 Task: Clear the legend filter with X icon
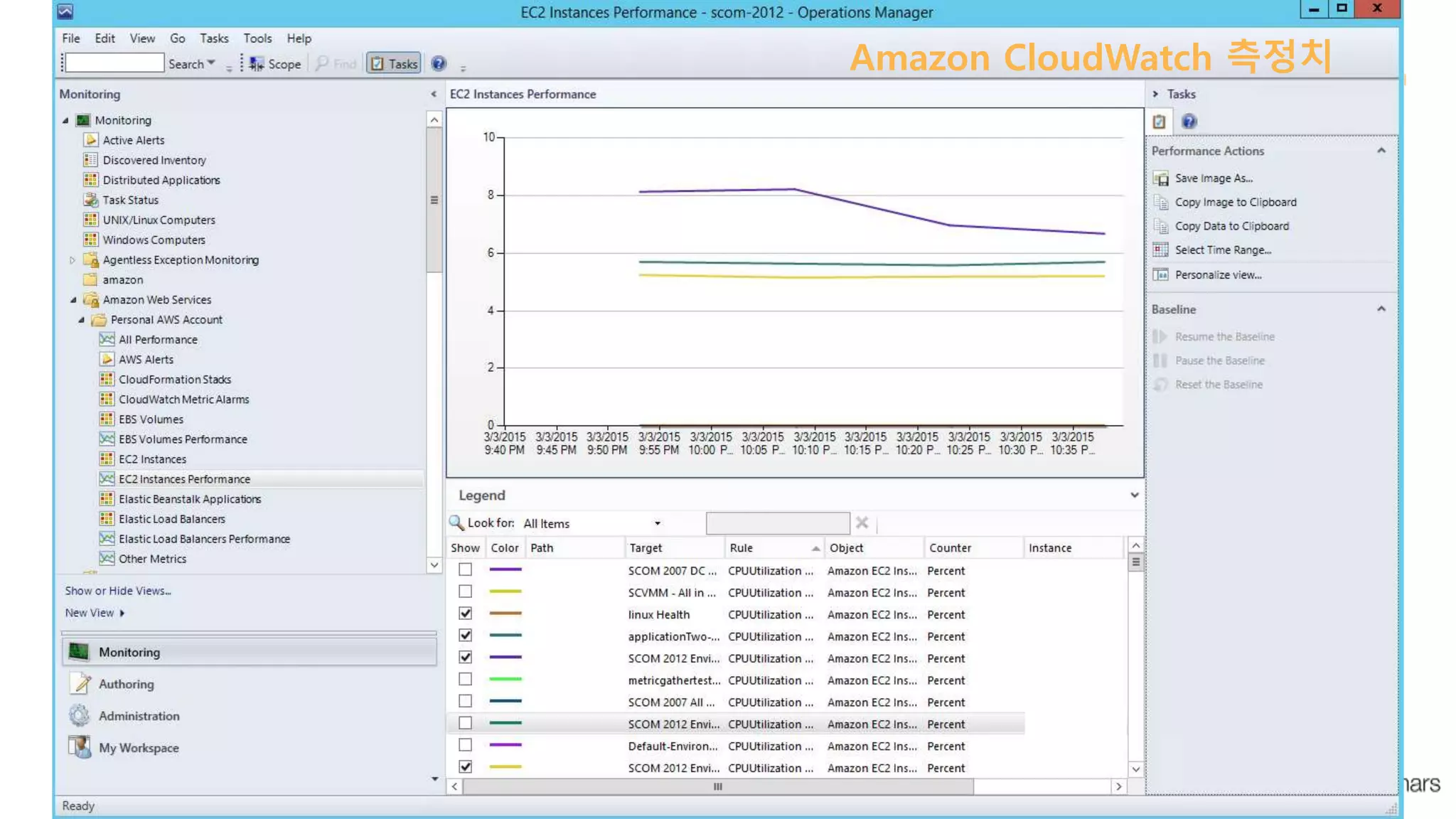[862, 523]
